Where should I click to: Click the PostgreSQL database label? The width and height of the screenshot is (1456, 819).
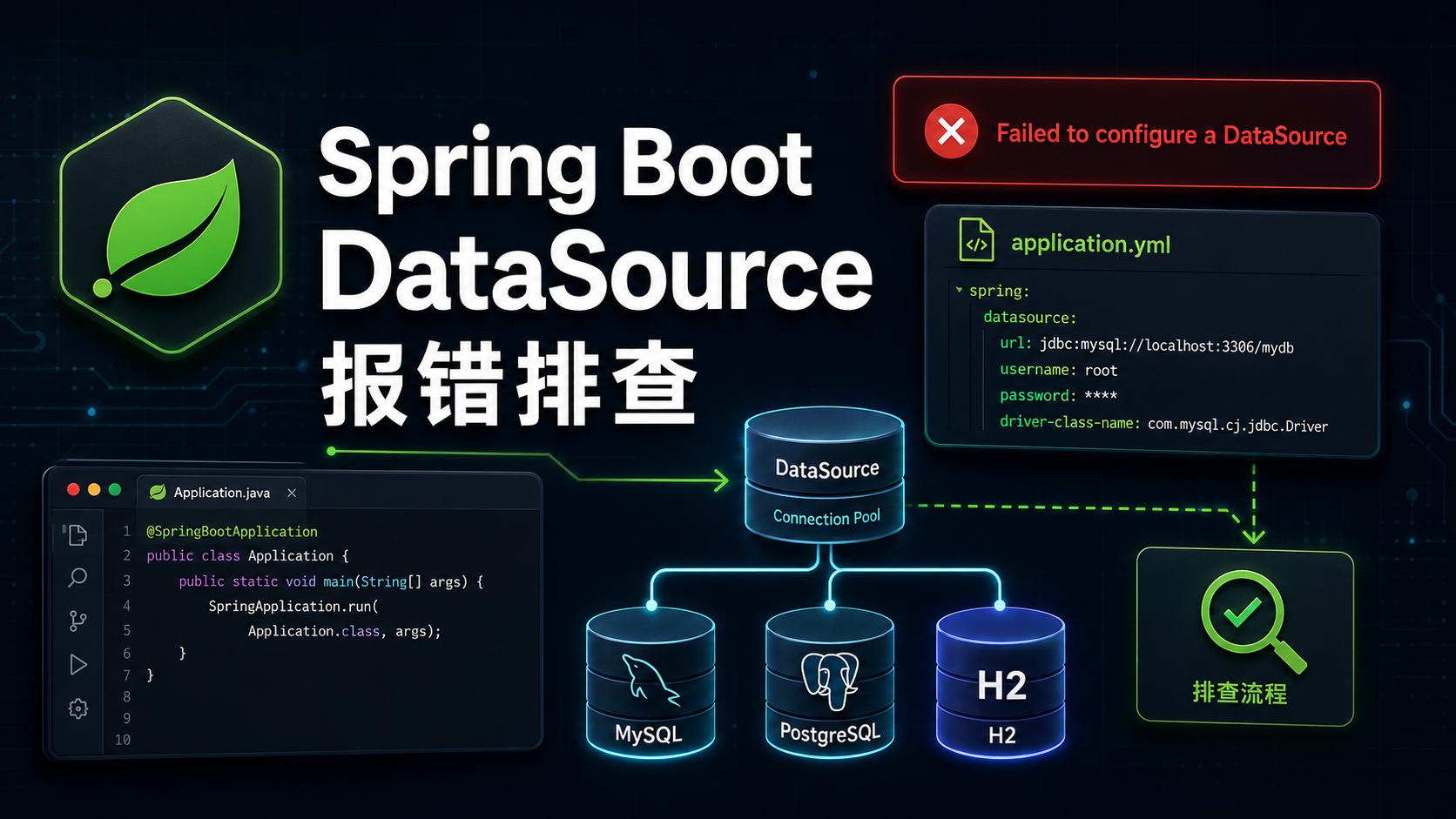(x=830, y=734)
